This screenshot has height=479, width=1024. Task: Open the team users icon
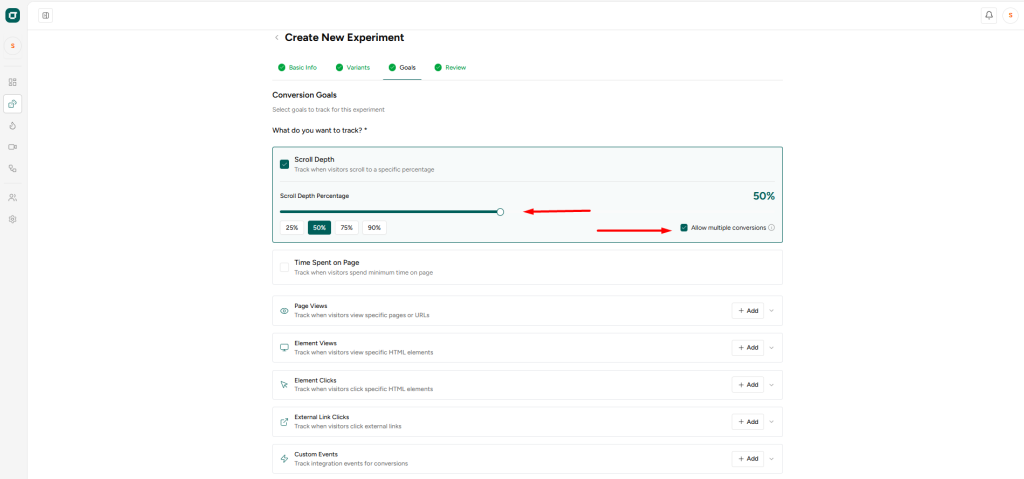[x=12, y=197]
